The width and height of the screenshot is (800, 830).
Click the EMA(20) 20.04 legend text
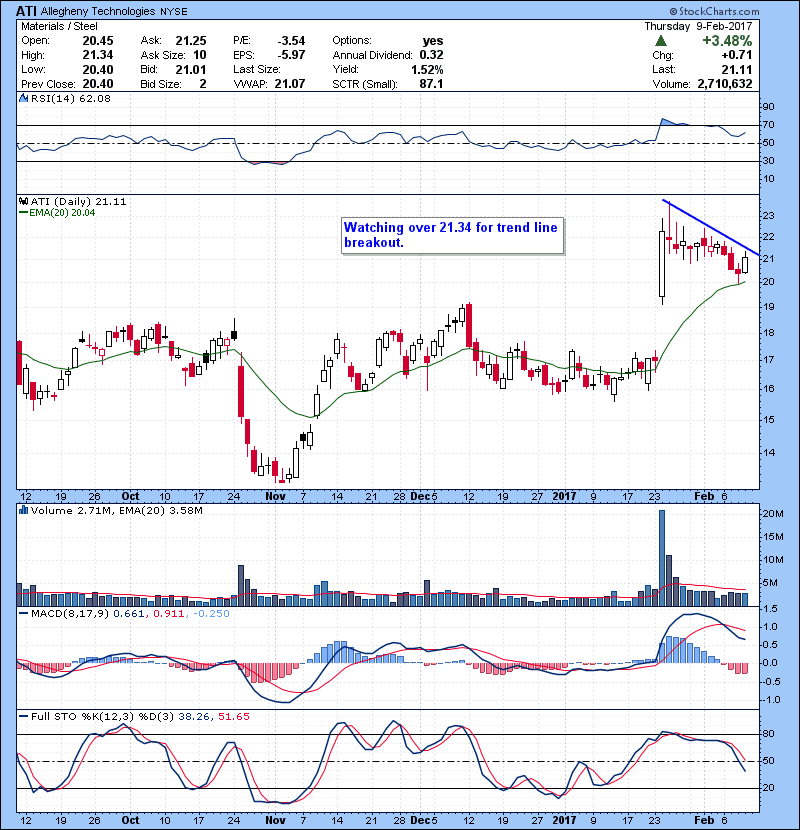tap(62, 213)
